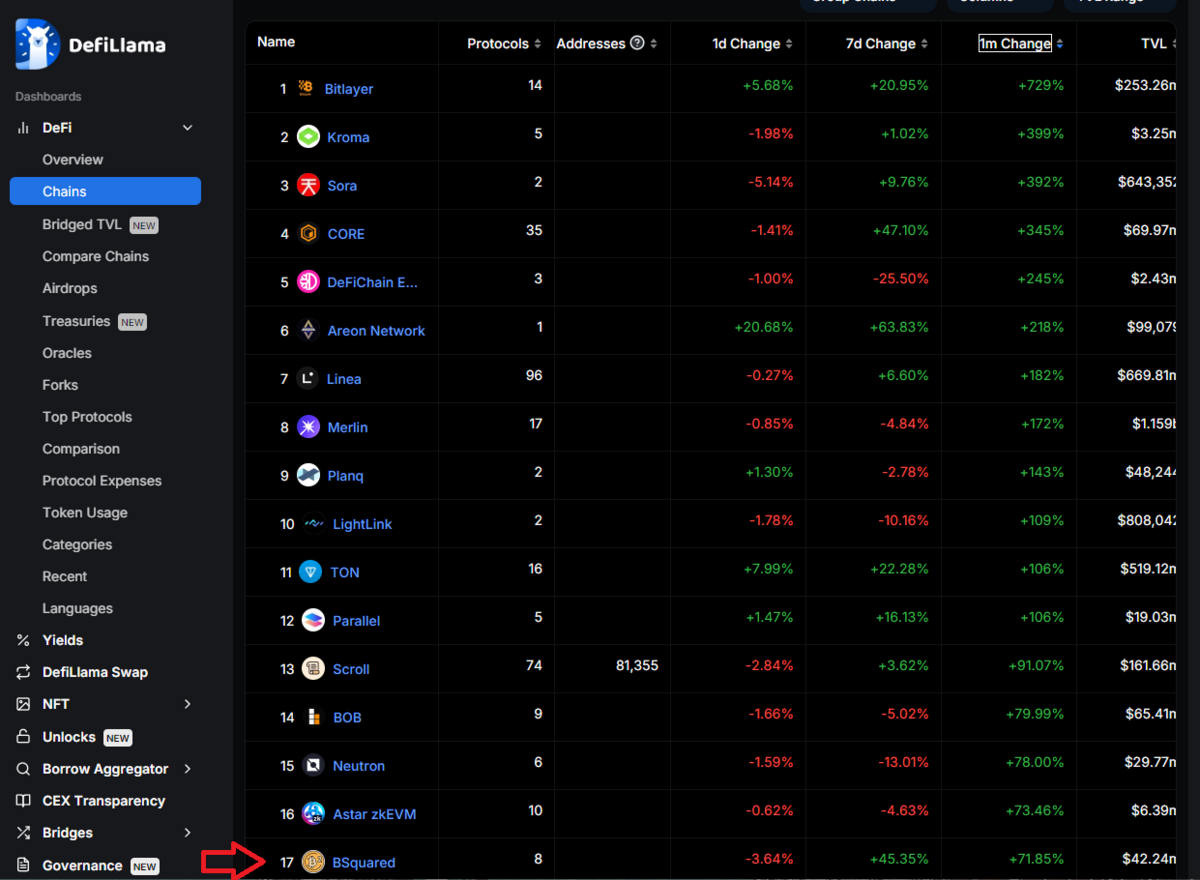The image size is (1200, 880).
Task: Open the Forks sidebar item
Action: point(60,385)
